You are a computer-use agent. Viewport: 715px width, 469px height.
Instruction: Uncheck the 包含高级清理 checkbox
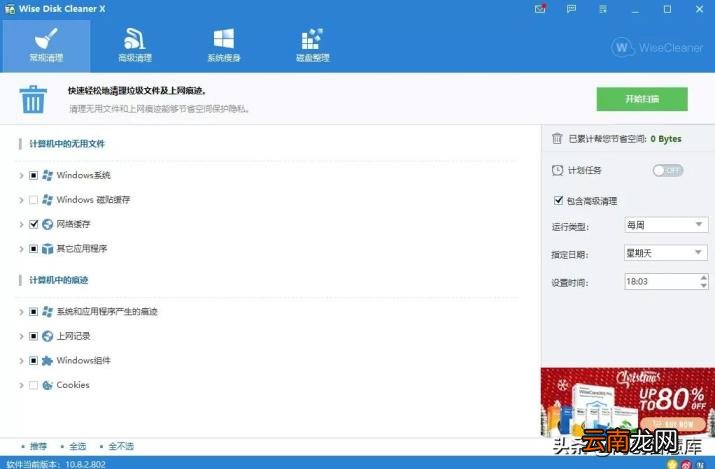coord(558,200)
